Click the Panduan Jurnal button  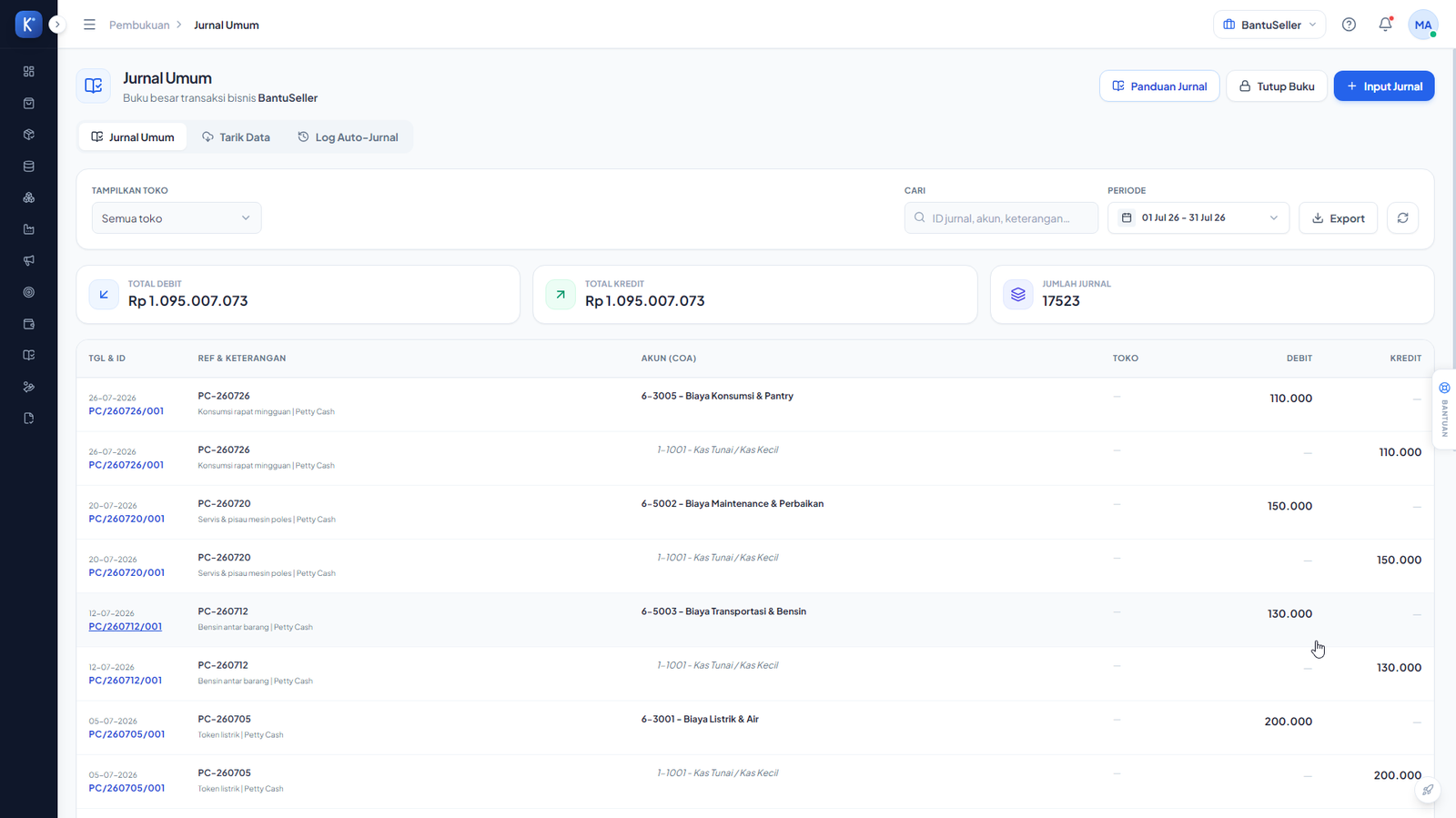1159,86
